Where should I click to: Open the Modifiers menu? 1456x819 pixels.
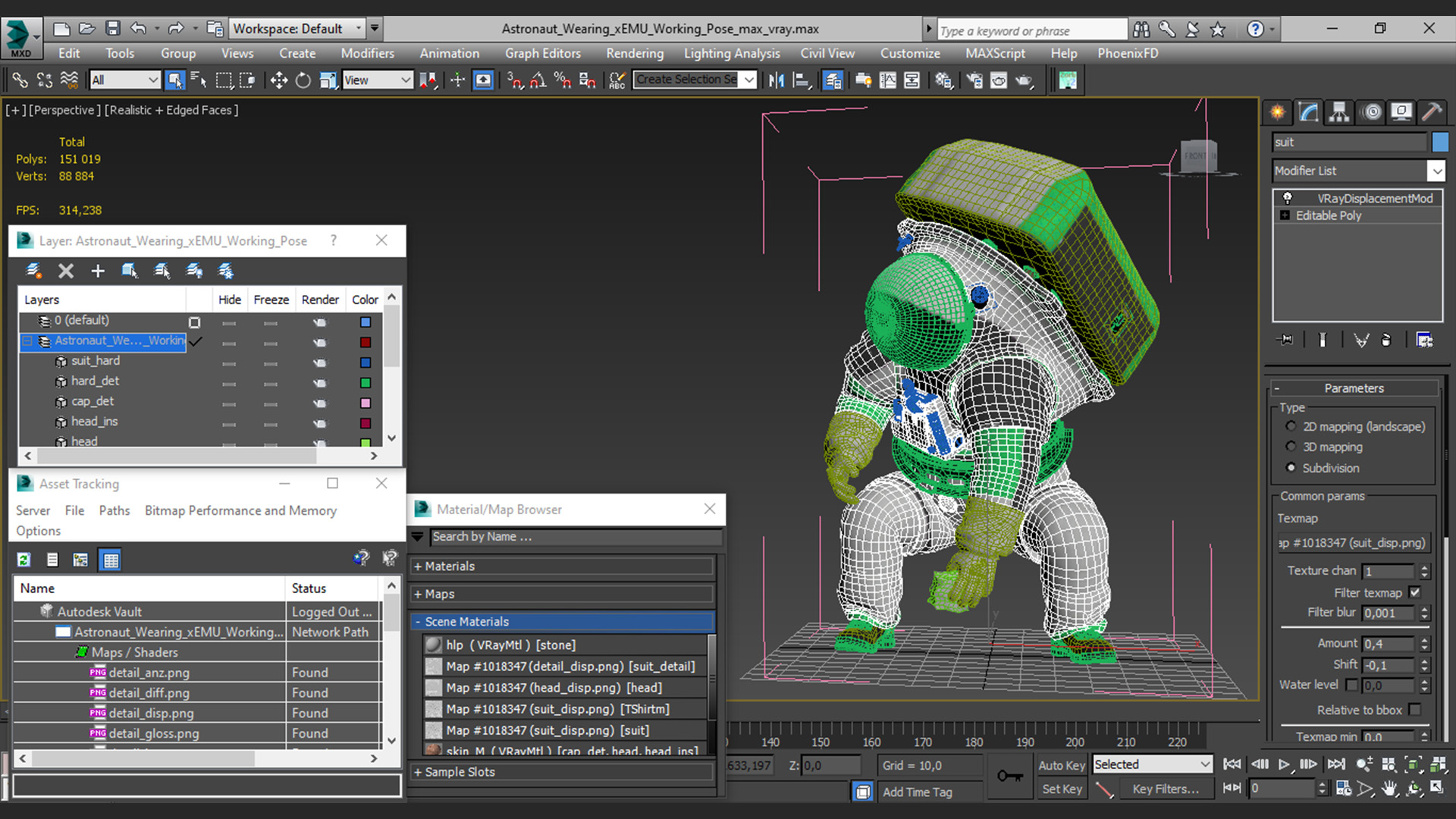(367, 53)
